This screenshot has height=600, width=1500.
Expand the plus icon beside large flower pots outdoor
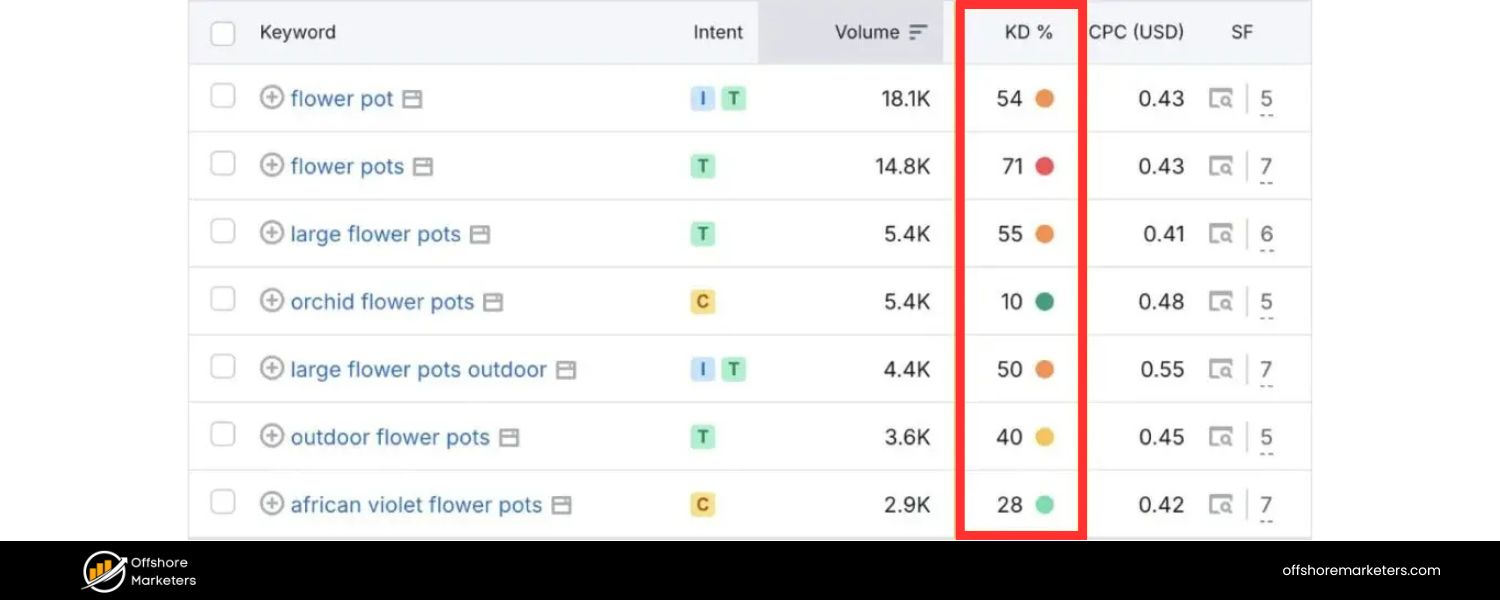(x=271, y=368)
